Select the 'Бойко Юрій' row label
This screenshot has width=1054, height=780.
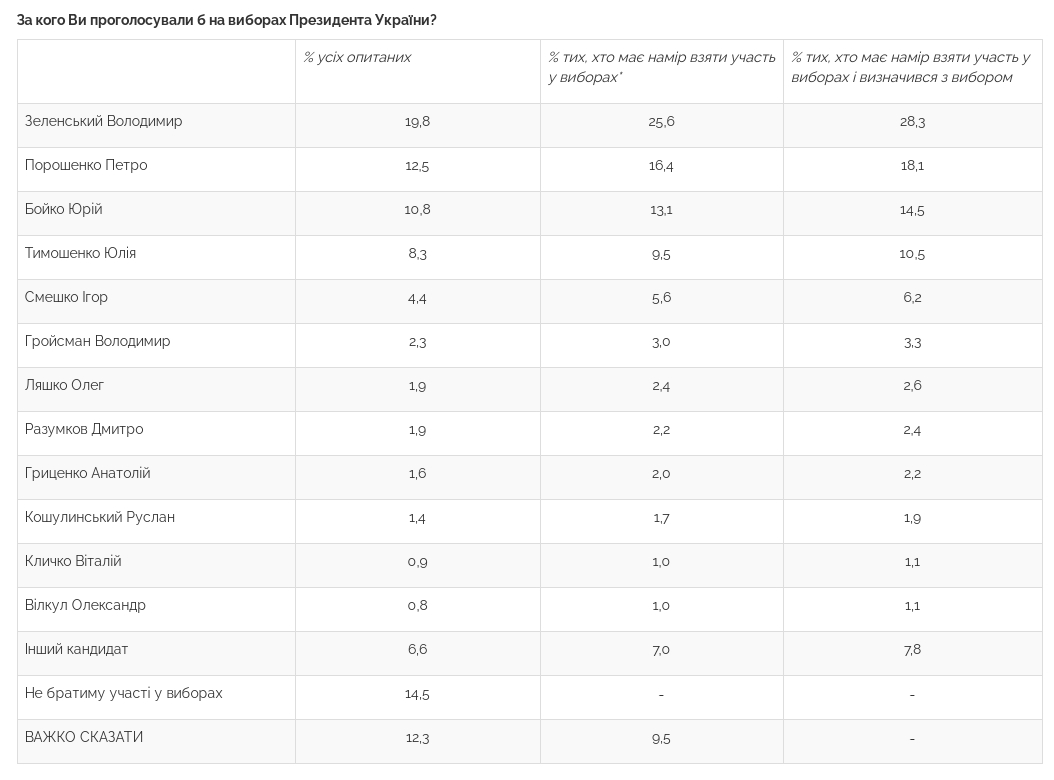click(64, 209)
